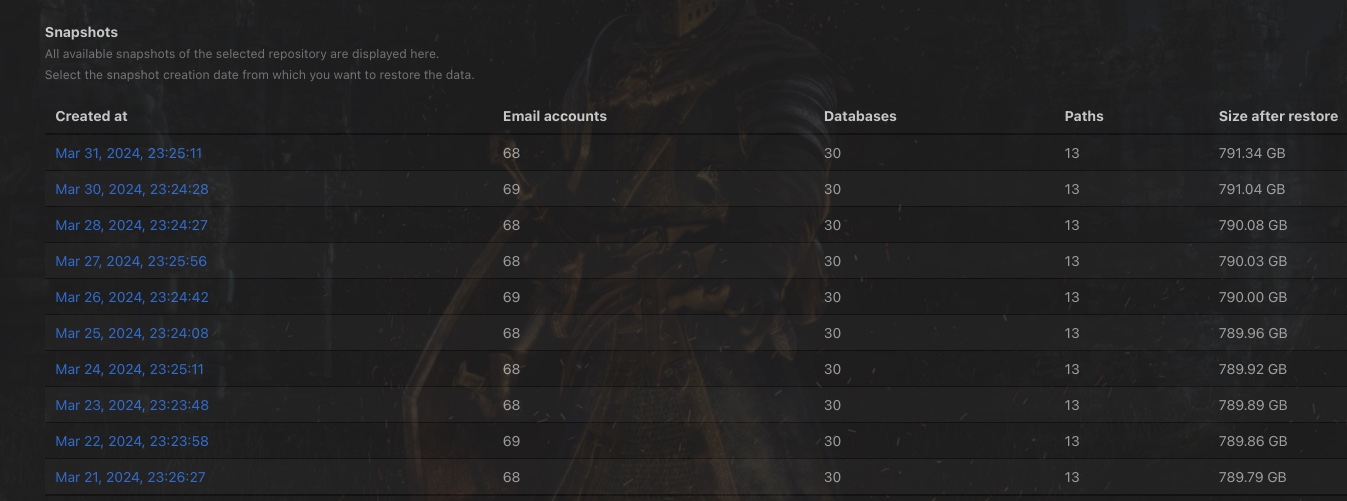Click the 790.00 GB size value
The image size is (1347, 501).
pos(1252,297)
